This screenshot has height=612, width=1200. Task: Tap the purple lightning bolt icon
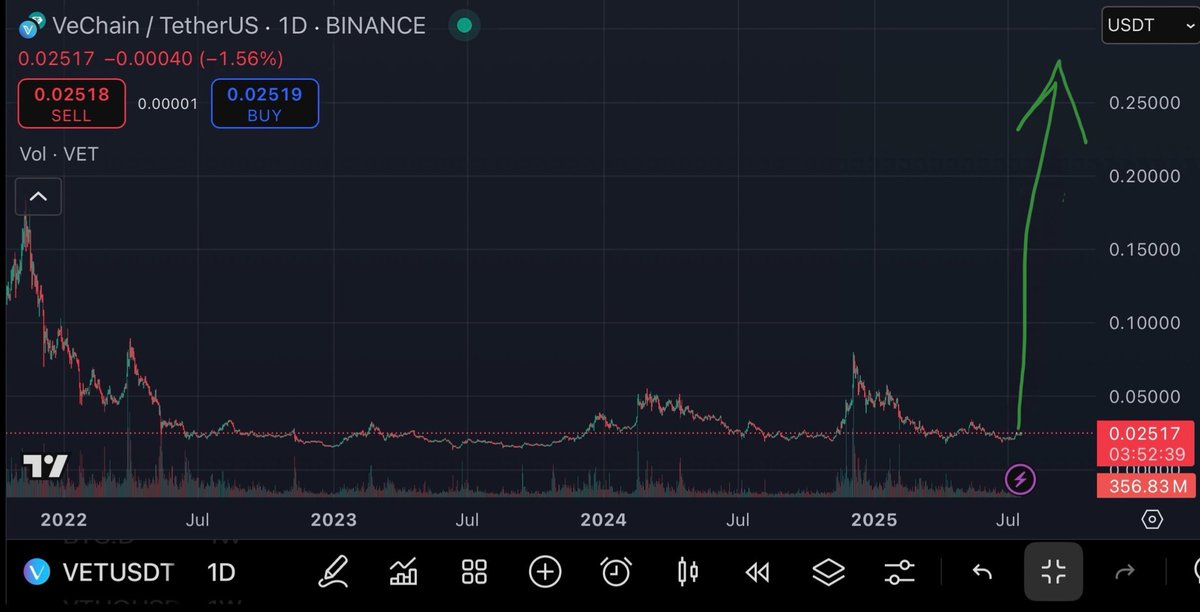(1020, 479)
